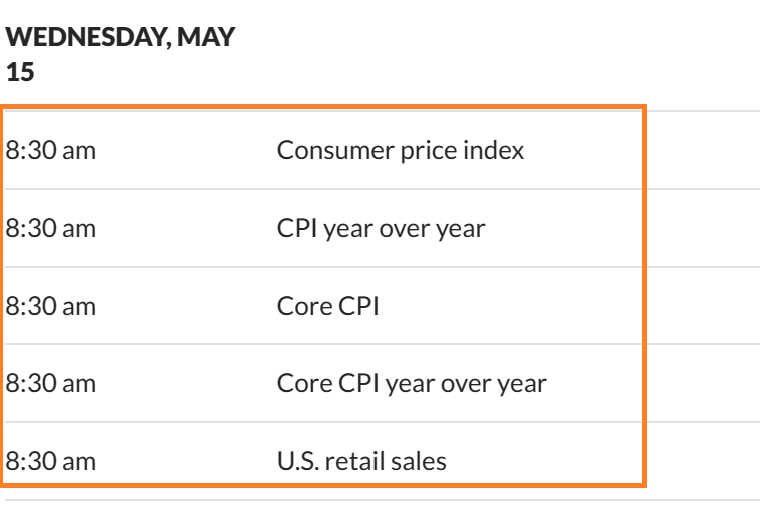Click Core CPI year over year text

[x=411, y=383]
